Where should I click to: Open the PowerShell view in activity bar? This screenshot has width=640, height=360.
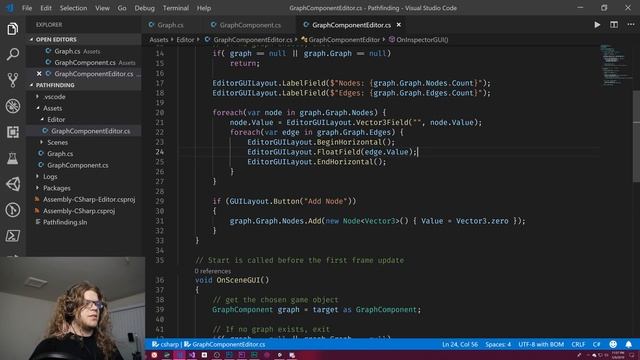13,236
